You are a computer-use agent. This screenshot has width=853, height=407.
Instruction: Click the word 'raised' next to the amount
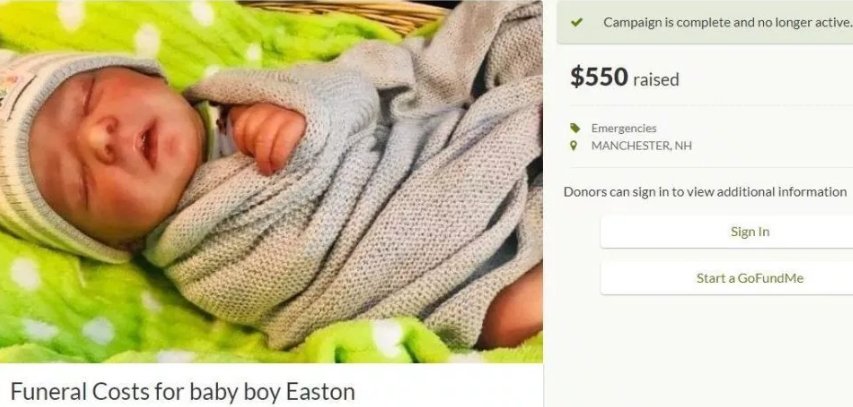pyautogui.click(x=656, y=79)
